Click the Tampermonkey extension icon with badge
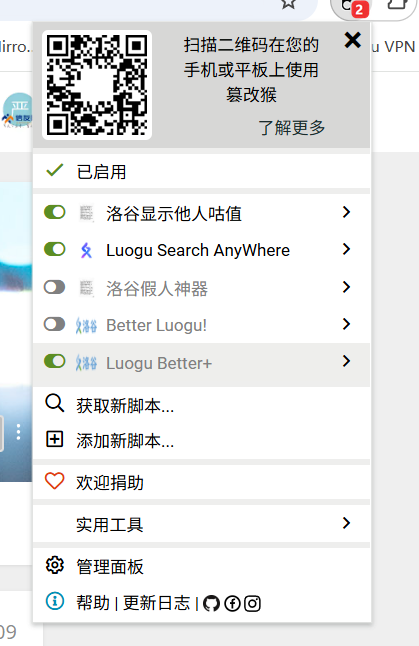This screenshot has width=419, height=646. [x=353, y=8]
